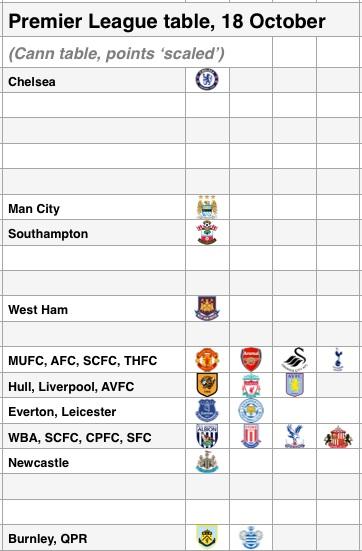The width and height of the screenshot is (362, 551).
Task: Select the Liverpool crest
Action: coord(251,385)
